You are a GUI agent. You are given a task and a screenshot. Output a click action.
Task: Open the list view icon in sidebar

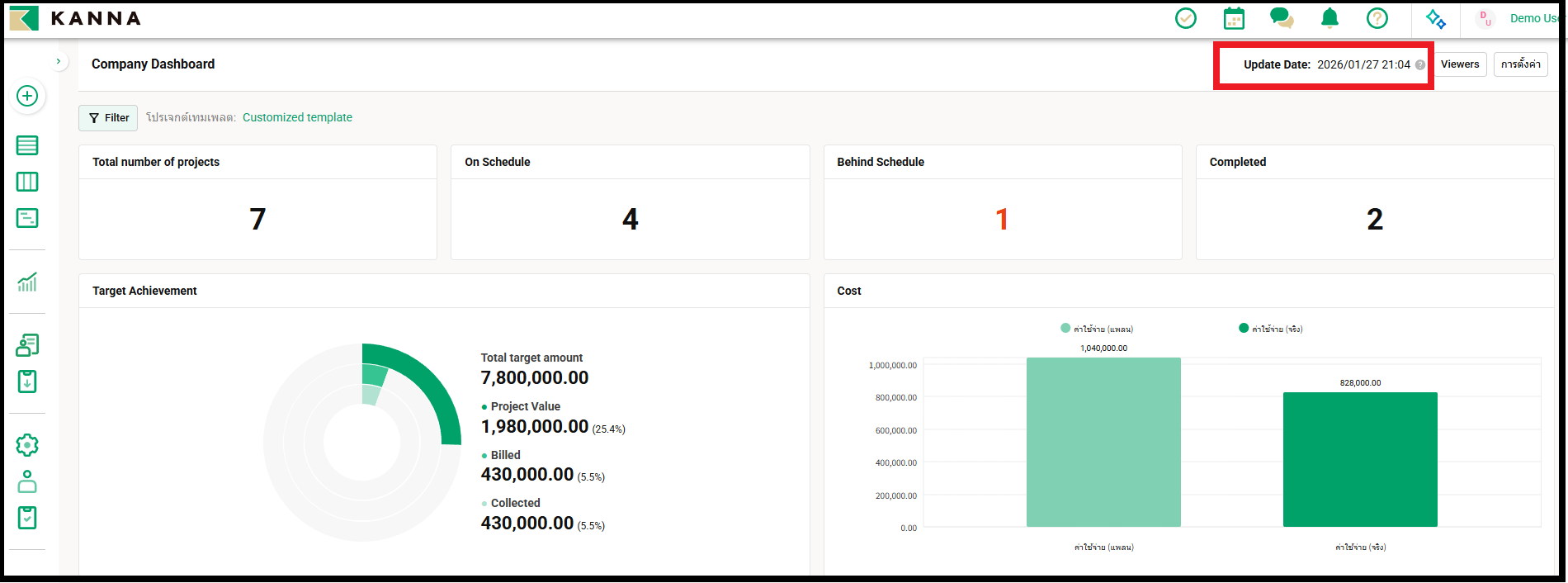click(27, 145)
